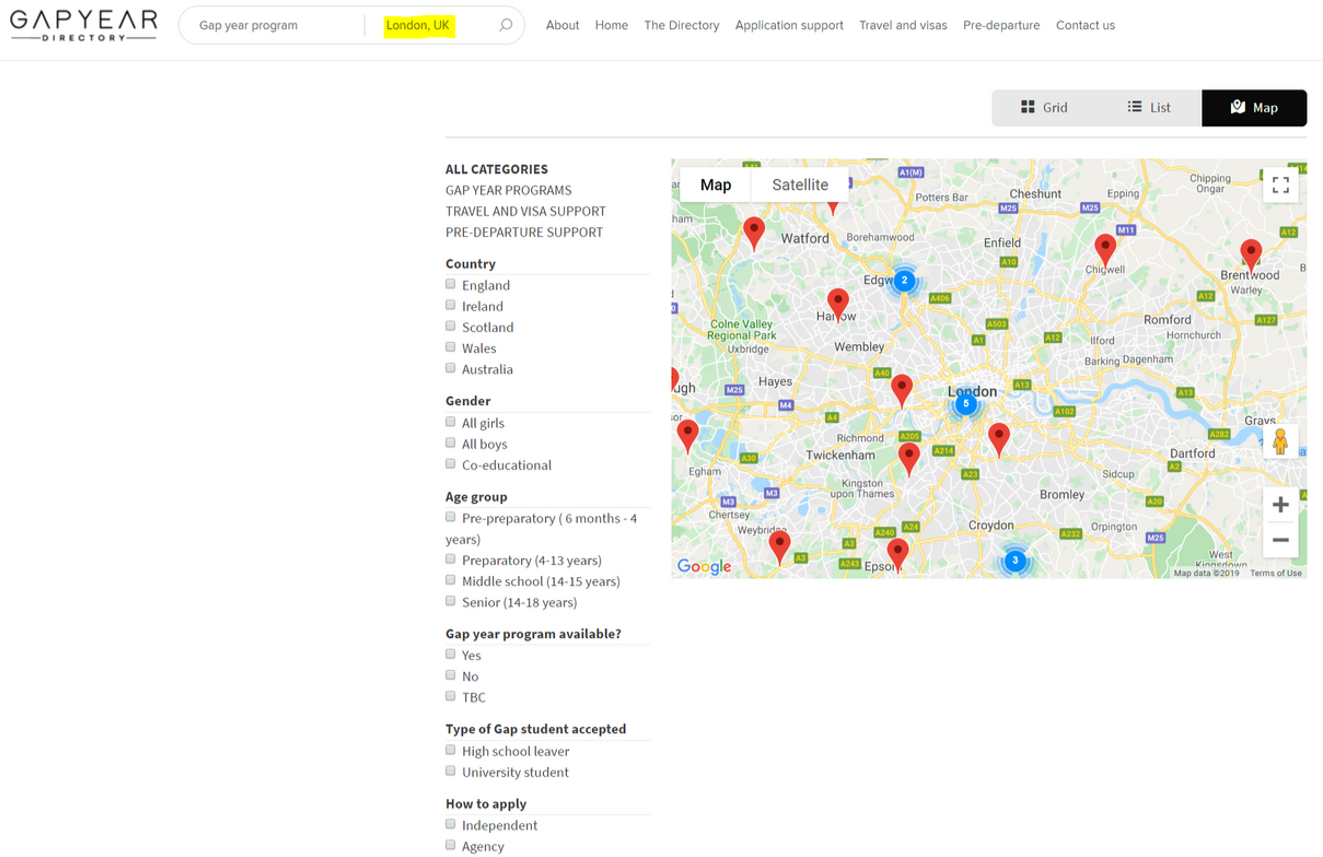This screenshot has width=1323, height=857.
Task: Tick Middle school (14-15 years) checkbox
Action: 451,581
